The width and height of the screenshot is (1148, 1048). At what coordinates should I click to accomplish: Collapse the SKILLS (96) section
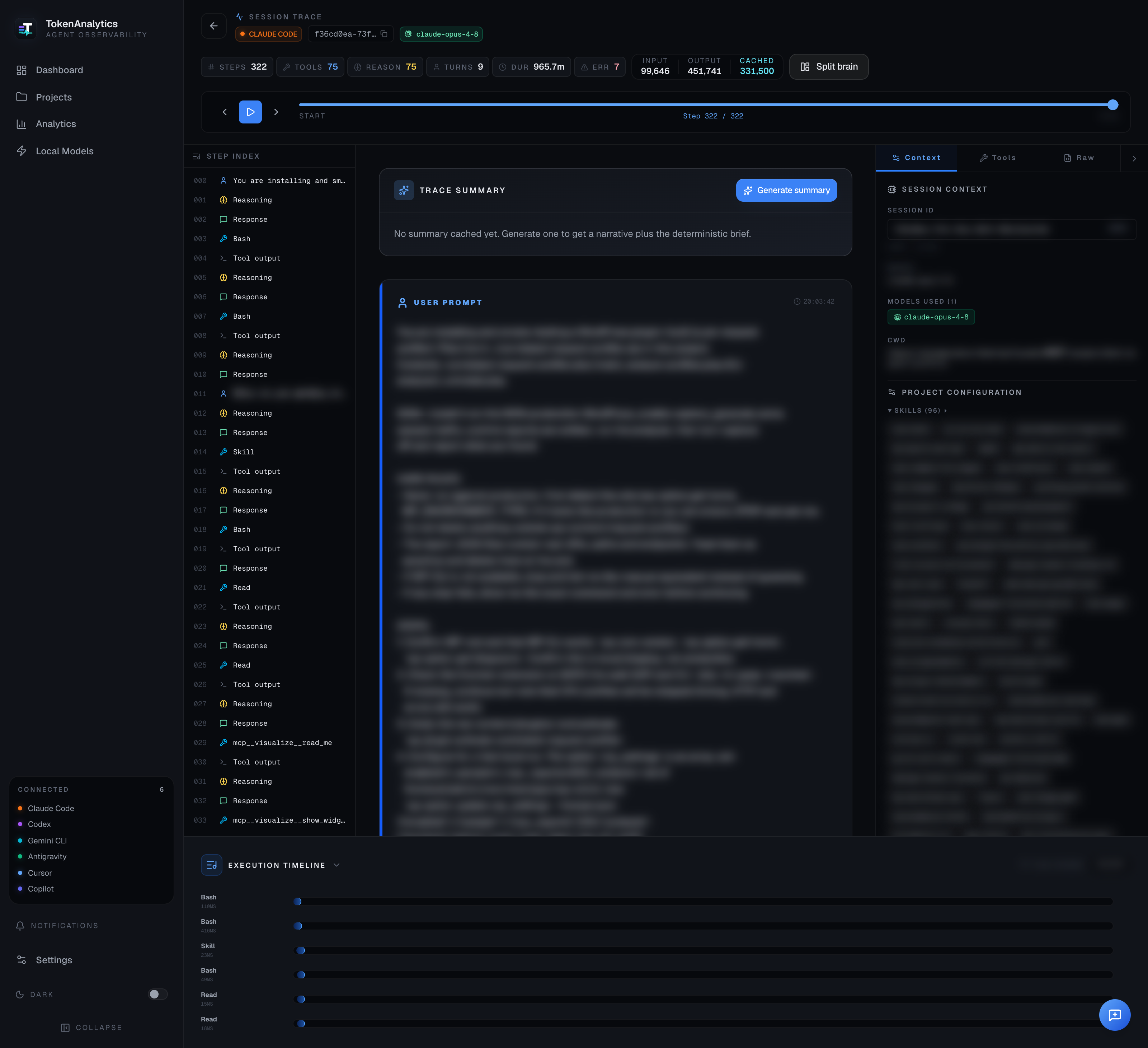tap(917, 411)
